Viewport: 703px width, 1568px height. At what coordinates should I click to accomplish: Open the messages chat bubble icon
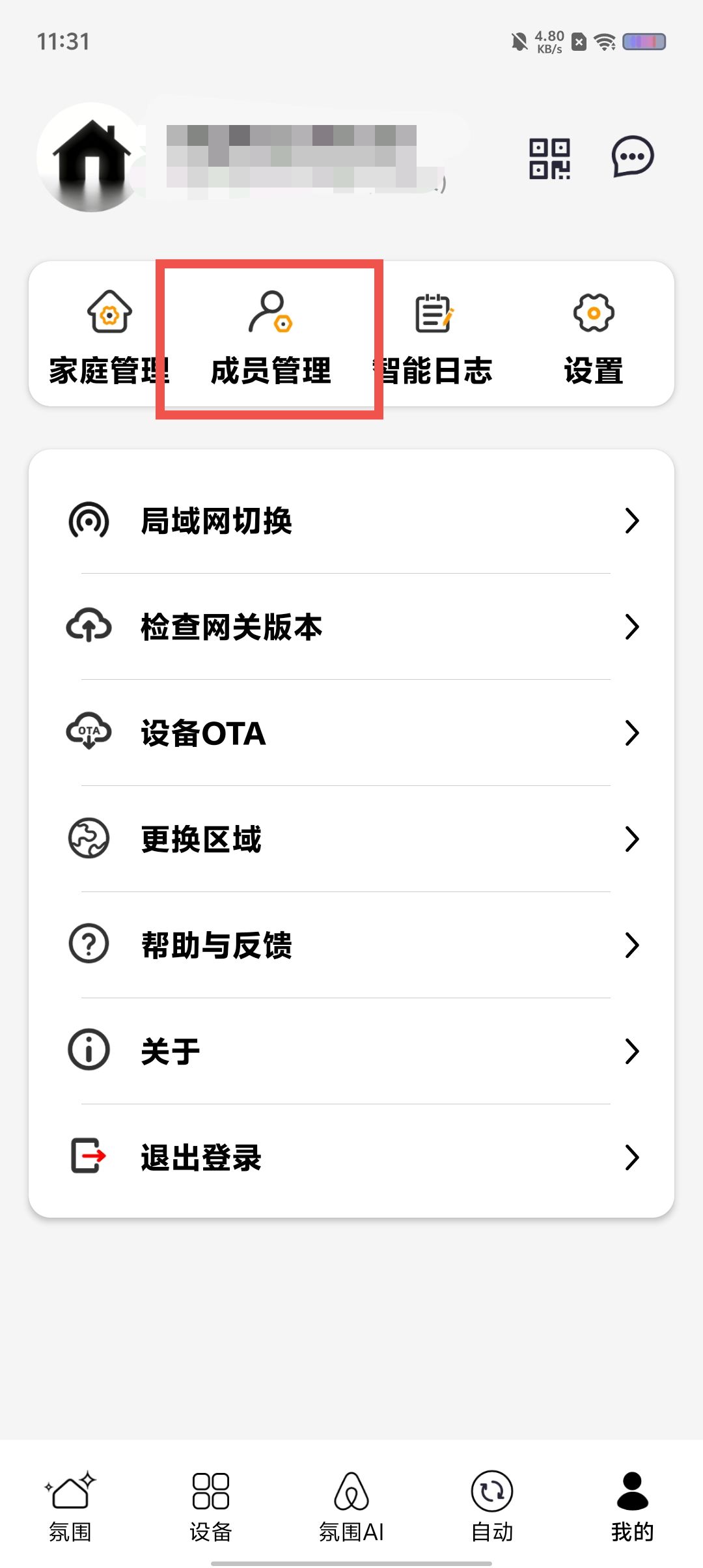pos(632,157)
